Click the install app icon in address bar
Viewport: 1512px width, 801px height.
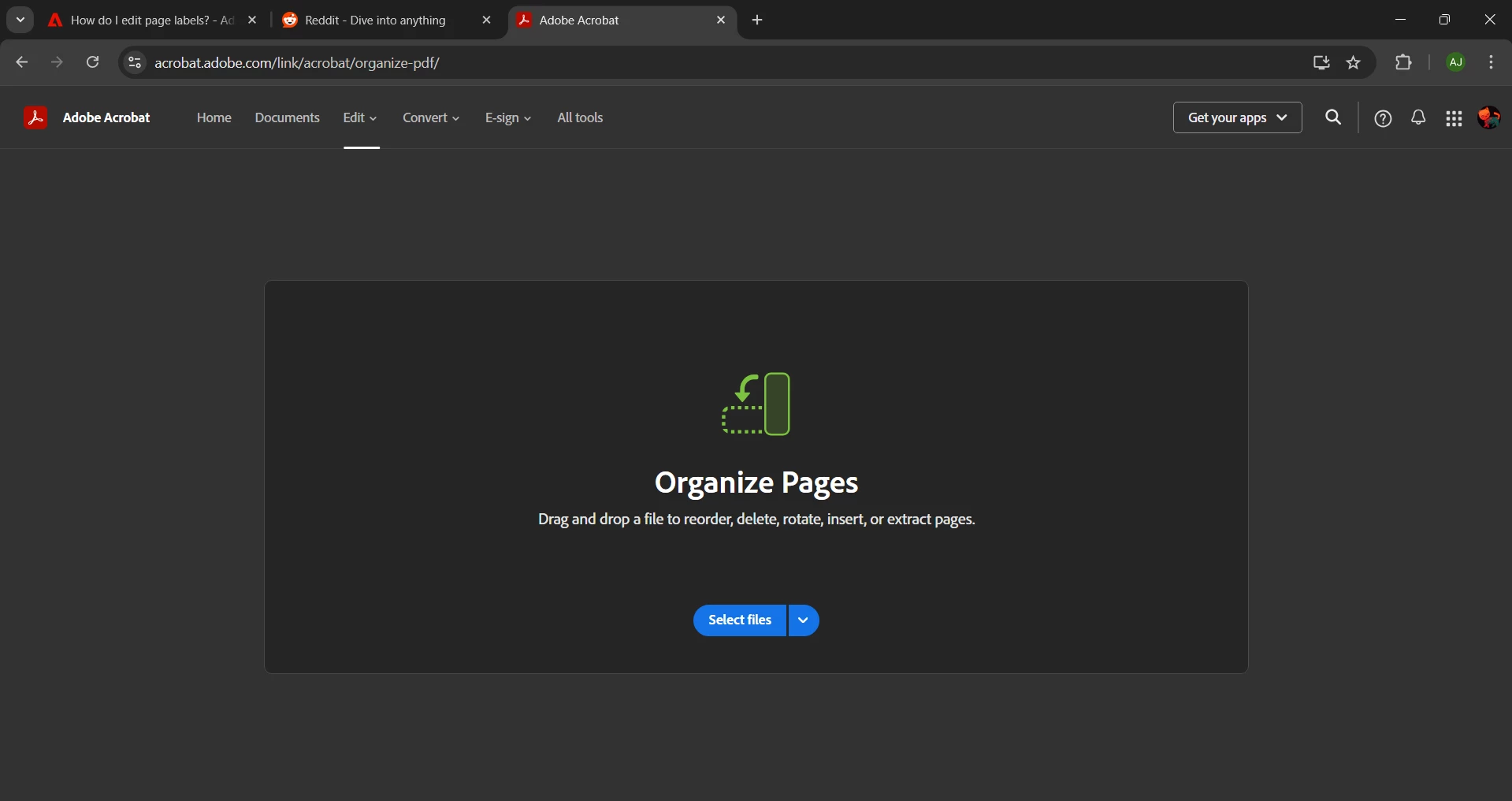[1321, 62]
